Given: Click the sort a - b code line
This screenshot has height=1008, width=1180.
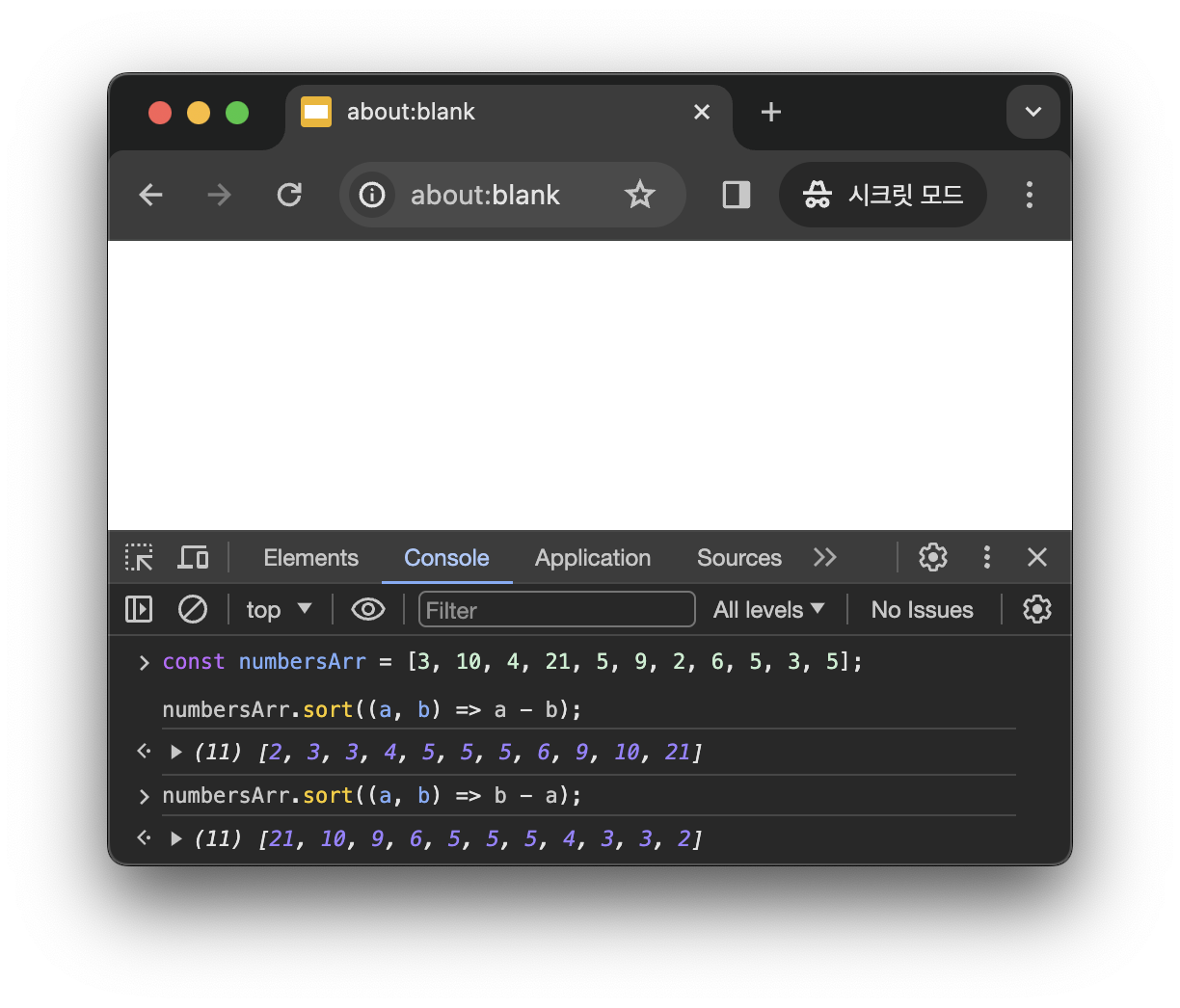Looking at the screenshot, I should 372,710.
